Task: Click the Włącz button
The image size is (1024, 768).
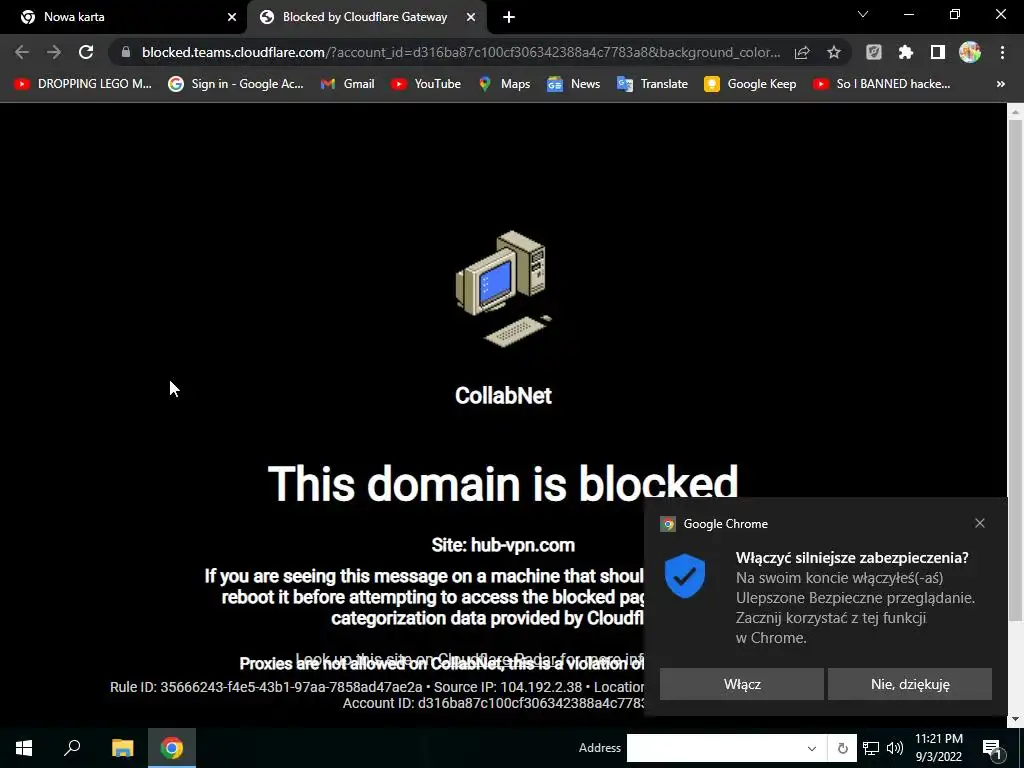Action: (x=742, y=684)
